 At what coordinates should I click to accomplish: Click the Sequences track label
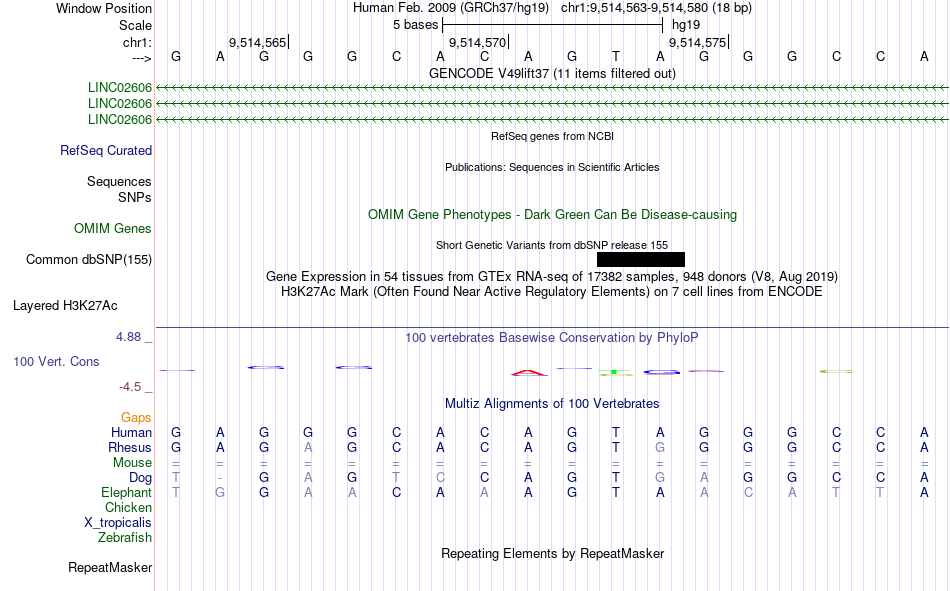[119, 181]
